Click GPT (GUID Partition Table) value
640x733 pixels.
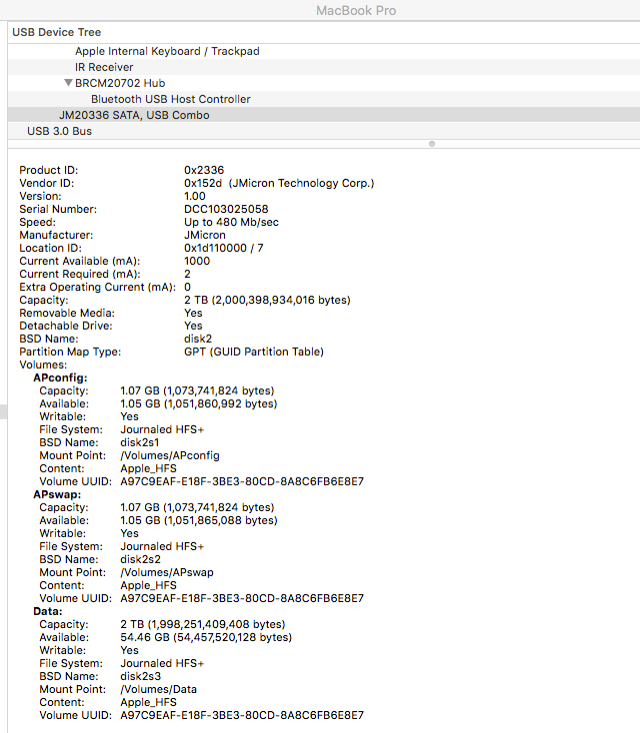click(x=254, y=352)
